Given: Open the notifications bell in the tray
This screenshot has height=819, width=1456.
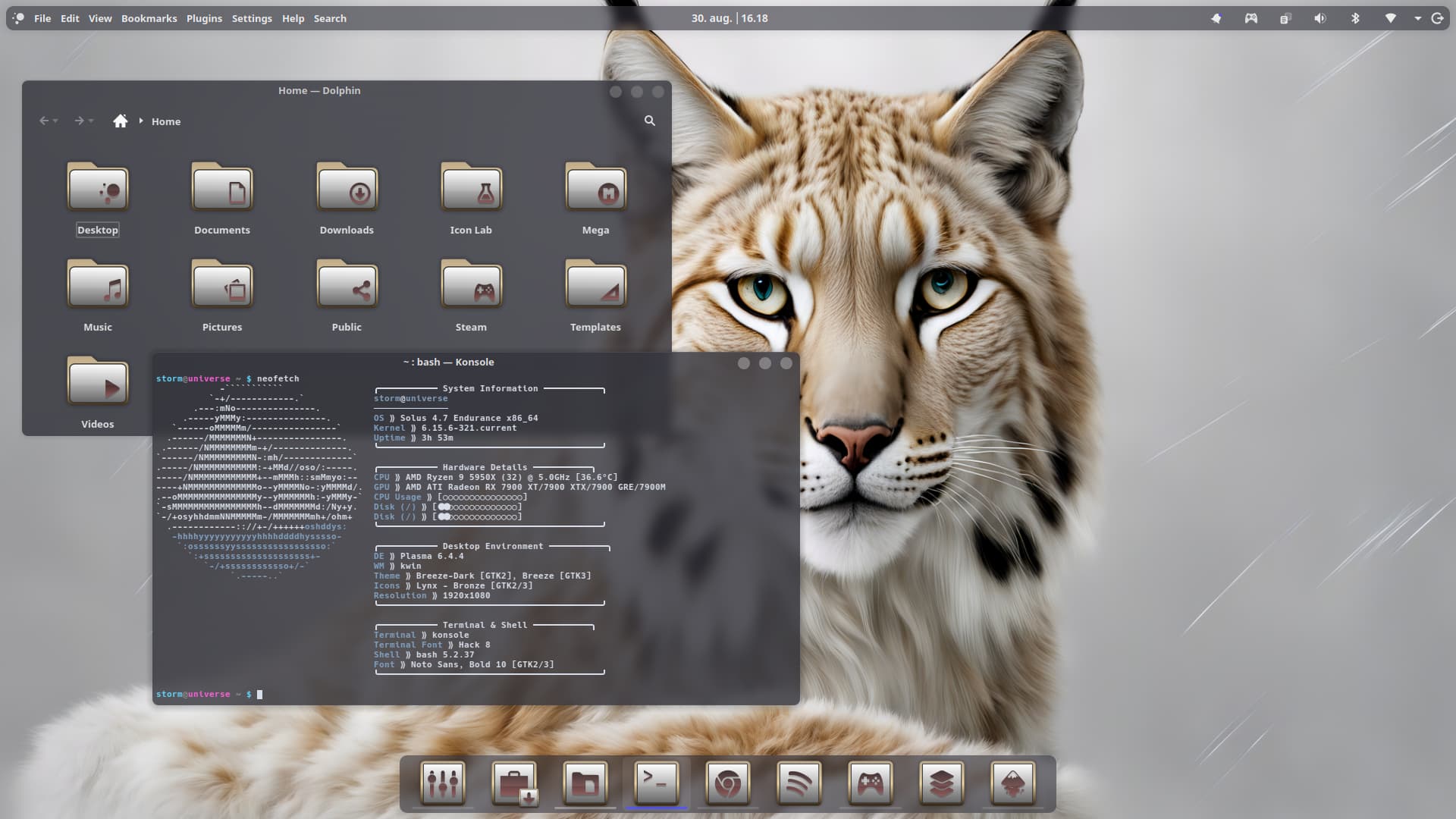Looking at the screenshot, I should [1216, 18].
